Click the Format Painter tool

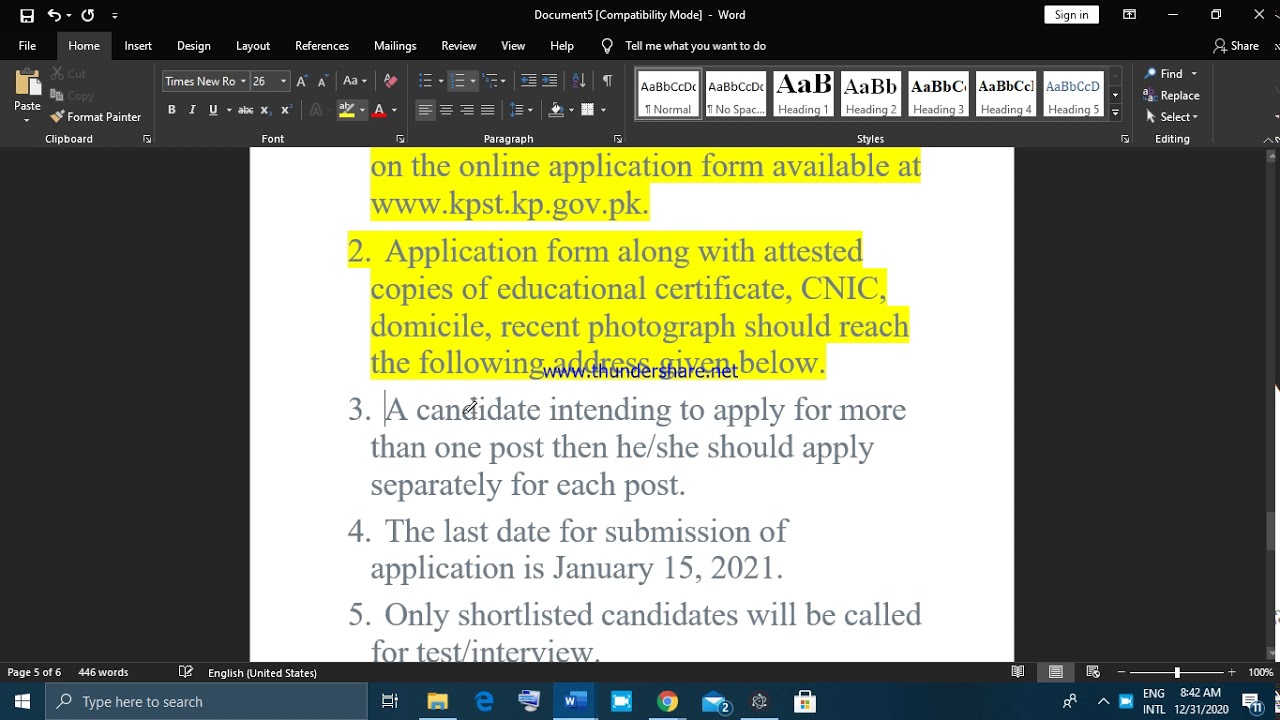pyautogui.click(x=96, y=117)
